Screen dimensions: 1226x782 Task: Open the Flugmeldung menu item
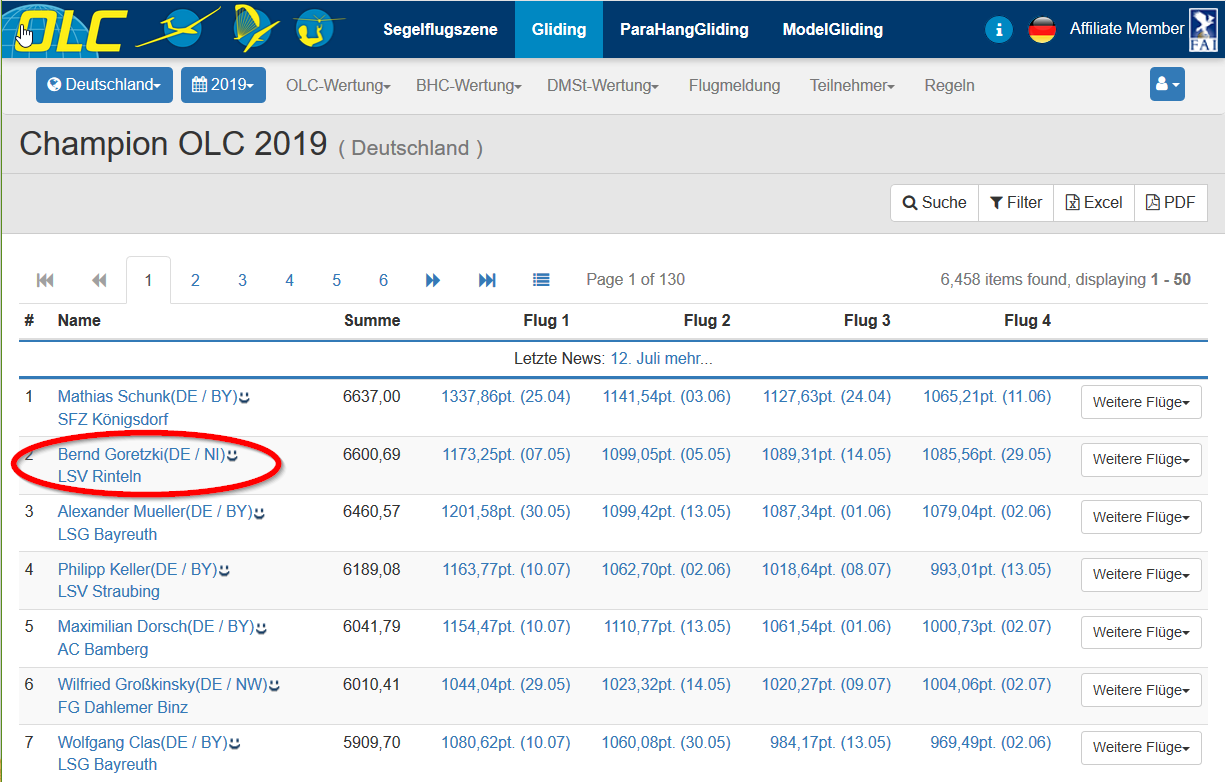[x=734, y=86]
